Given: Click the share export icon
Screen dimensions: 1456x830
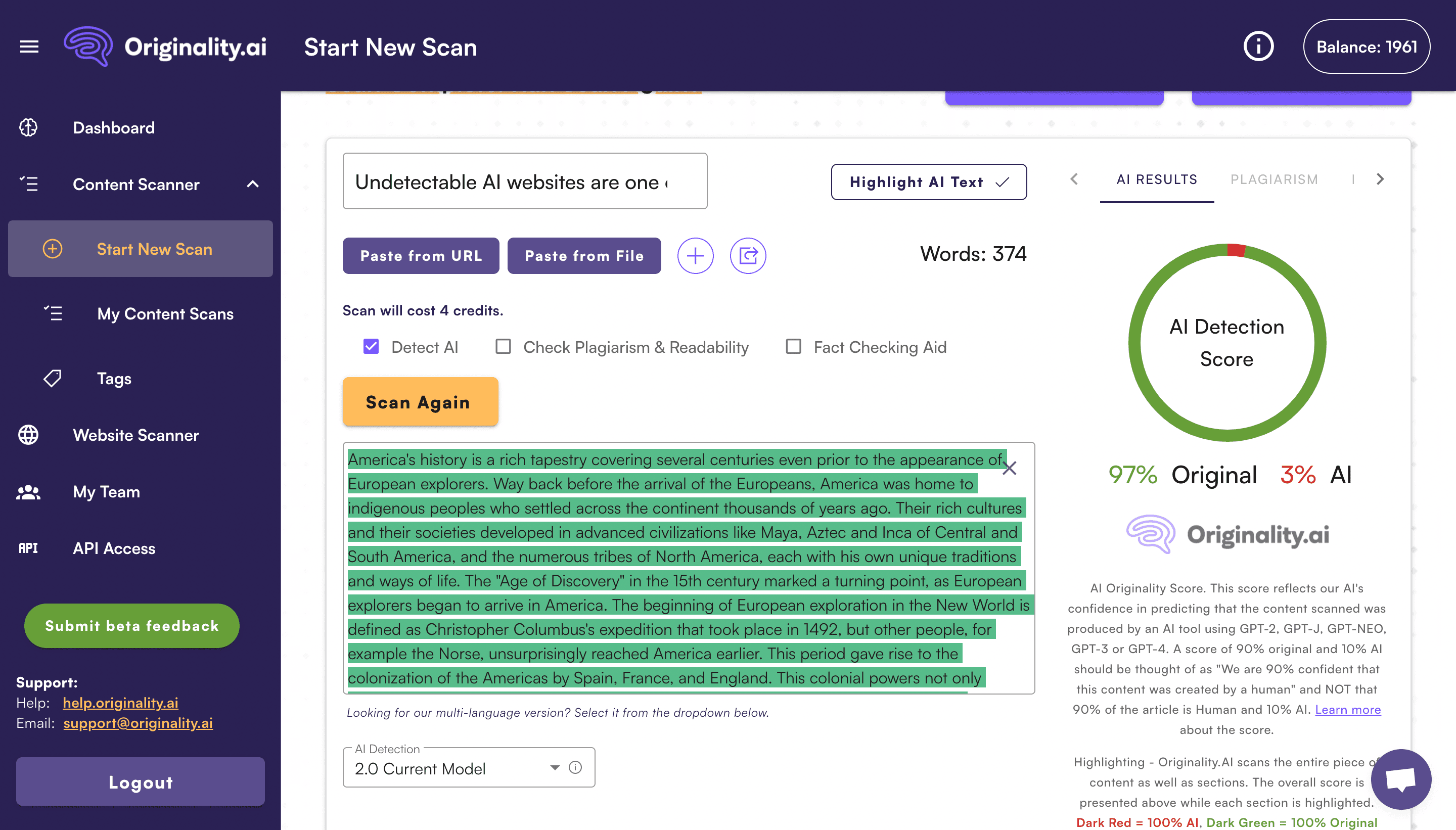Looking at the screenshot, I should [747, 256].
